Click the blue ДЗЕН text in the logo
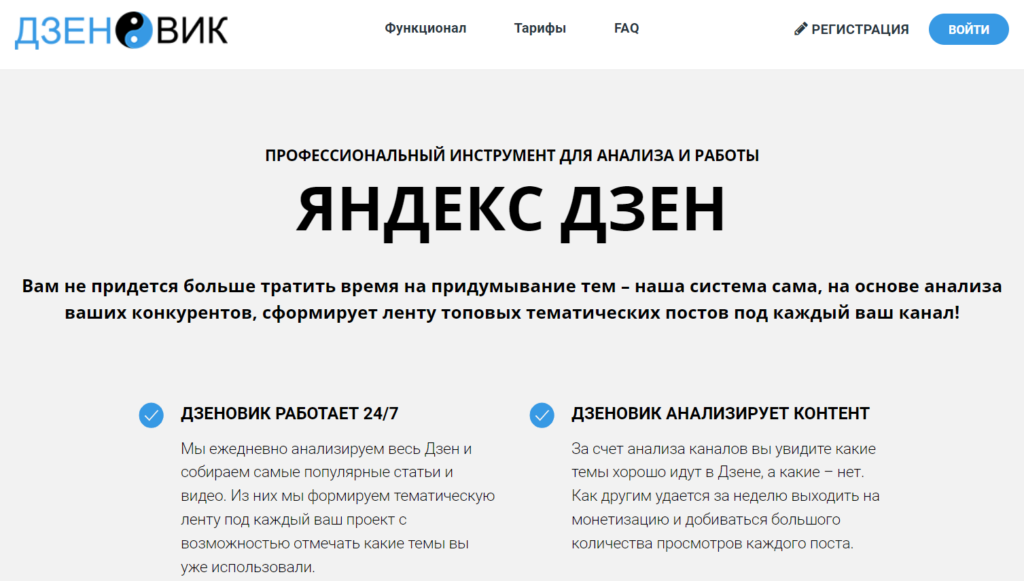1024x581 pixels. point(64,31)
